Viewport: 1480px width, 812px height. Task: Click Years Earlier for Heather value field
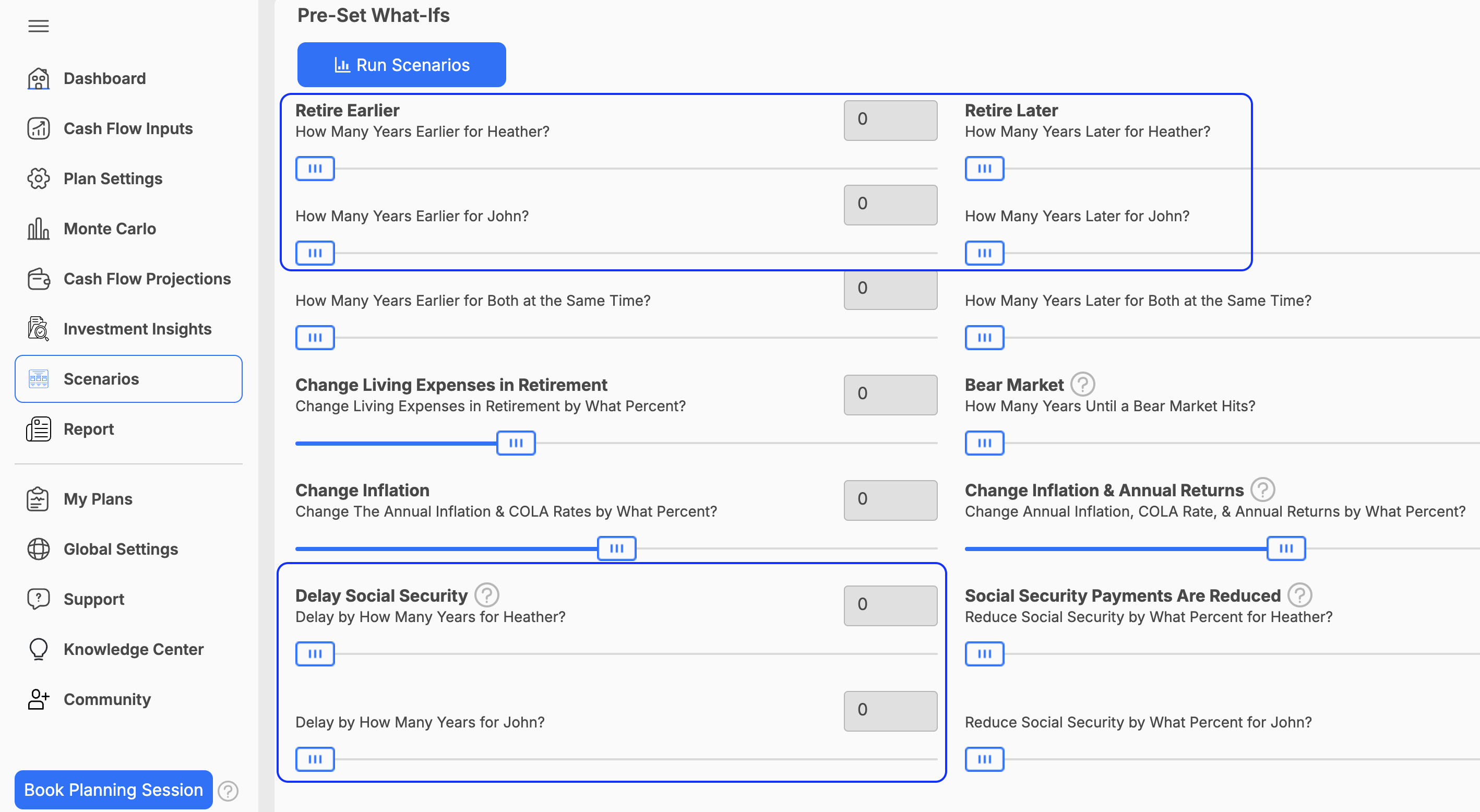click(x=890, y=120)
